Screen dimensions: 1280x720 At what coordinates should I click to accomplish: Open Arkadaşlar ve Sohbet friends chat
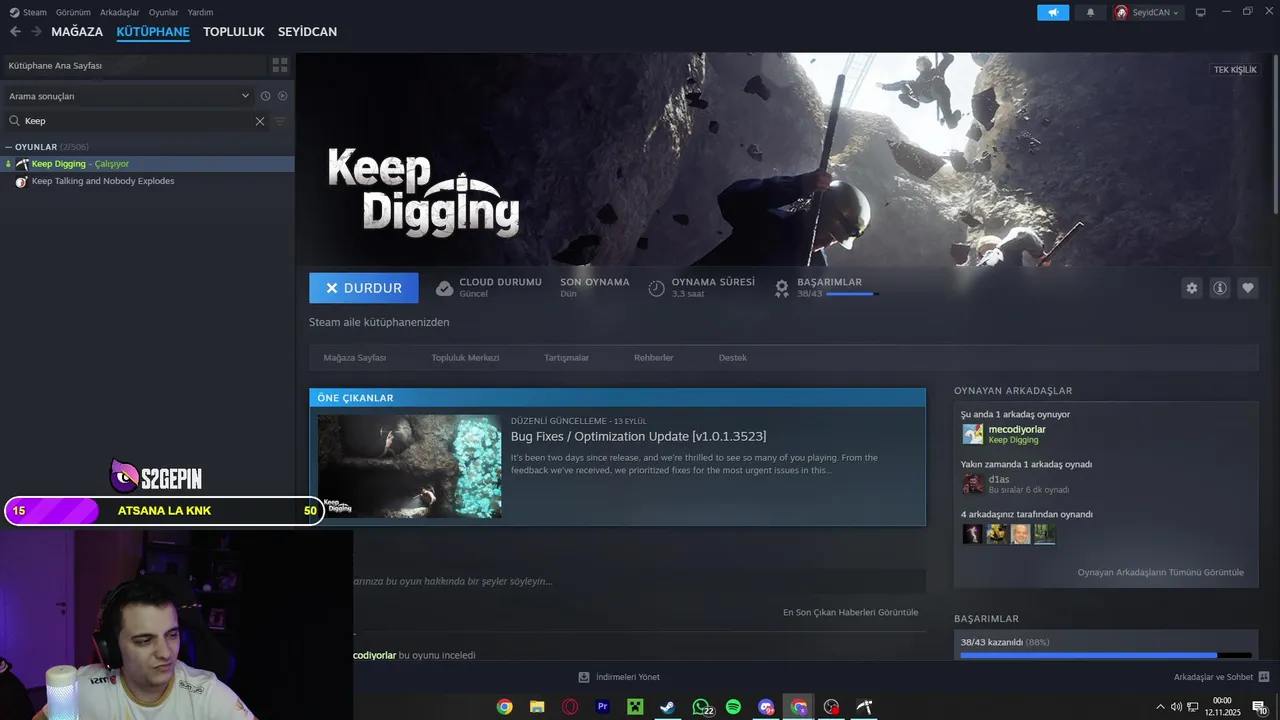[x=1221, y=677]
